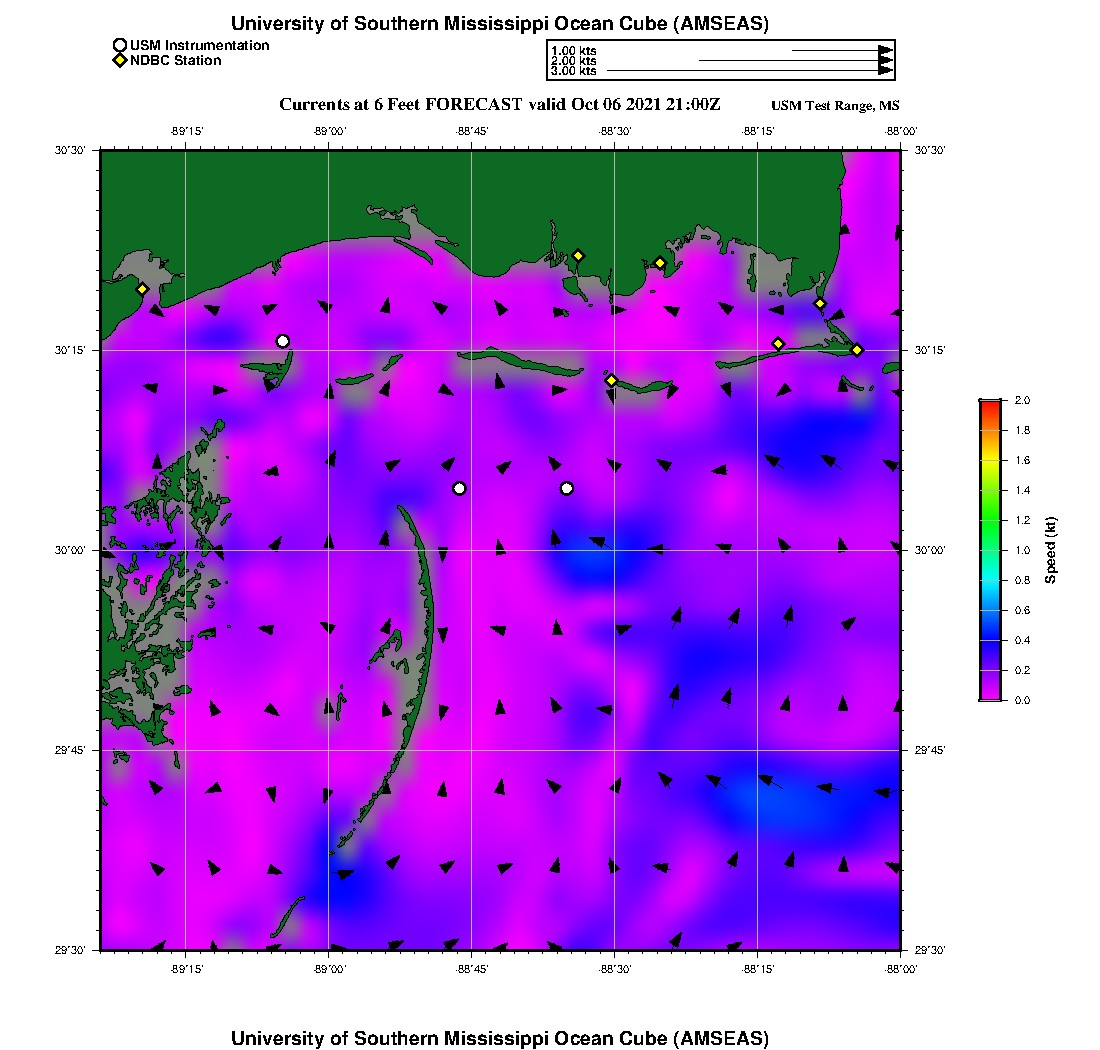Screen dimensions: 1100x1050
Task: Click the 'USM Instrumentation' legend label
Action: pyautogui.click(x=200, y=45)
